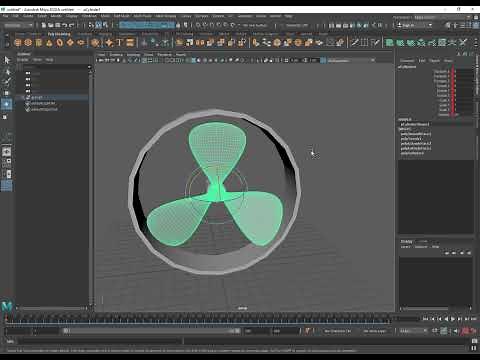Open the menu set dropdown

coord(19,25)
